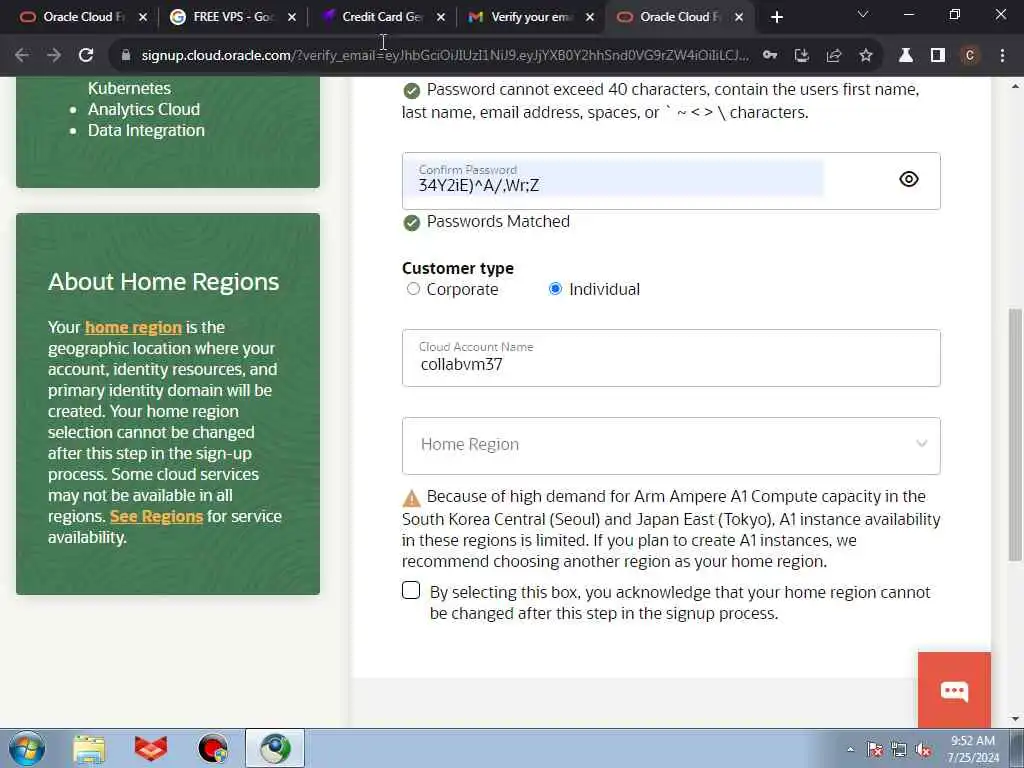
Task: Open the Home Region dropdown
Action: (x=671, y=445)
